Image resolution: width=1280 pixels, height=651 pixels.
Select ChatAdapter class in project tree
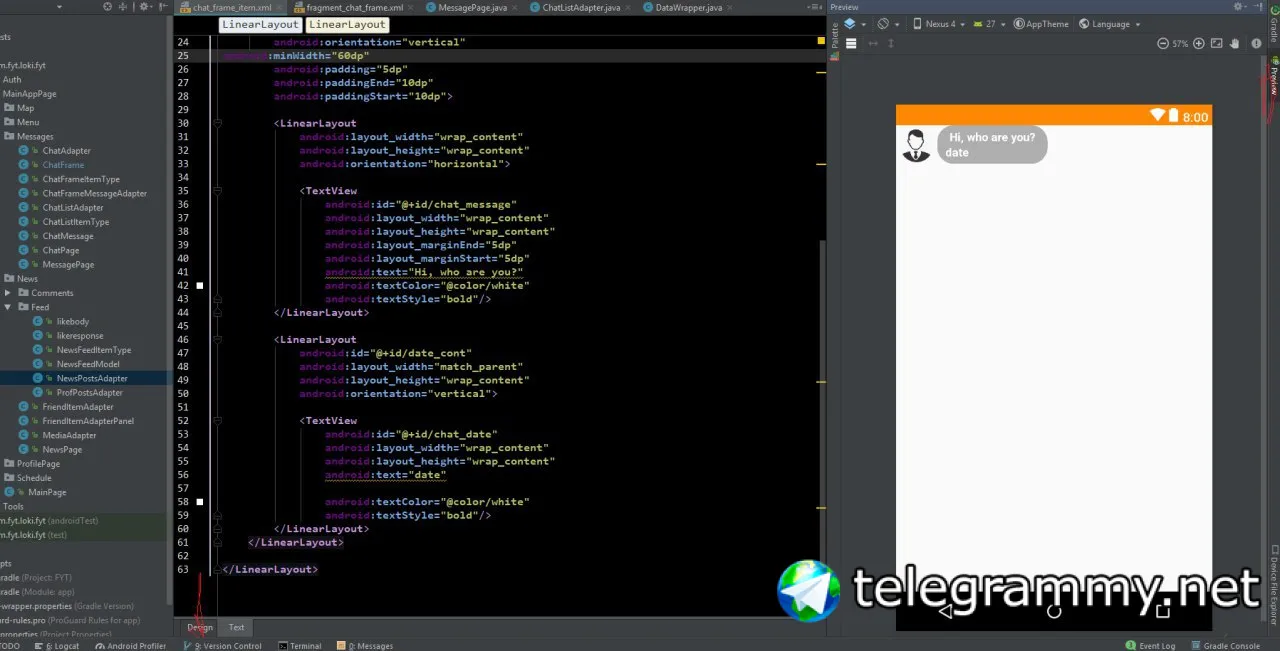coord(66,151)
